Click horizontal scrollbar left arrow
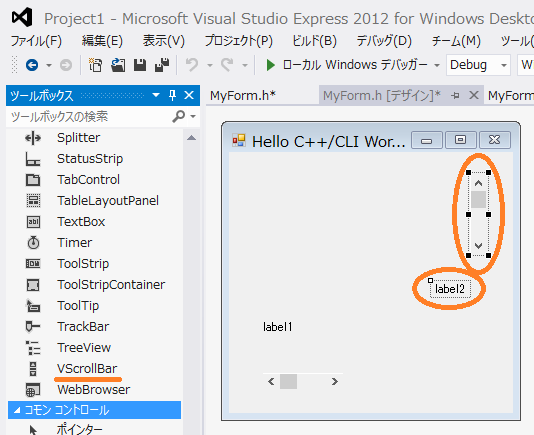Screen dimensions: 534x435 pos(271,381)
